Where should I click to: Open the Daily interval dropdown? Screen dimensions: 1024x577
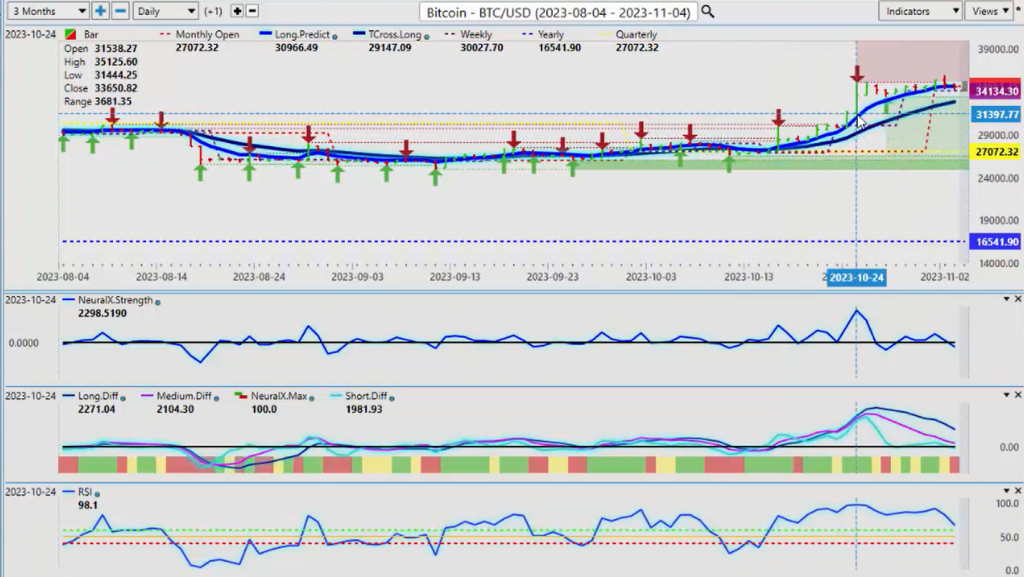(x=165, y=11)
